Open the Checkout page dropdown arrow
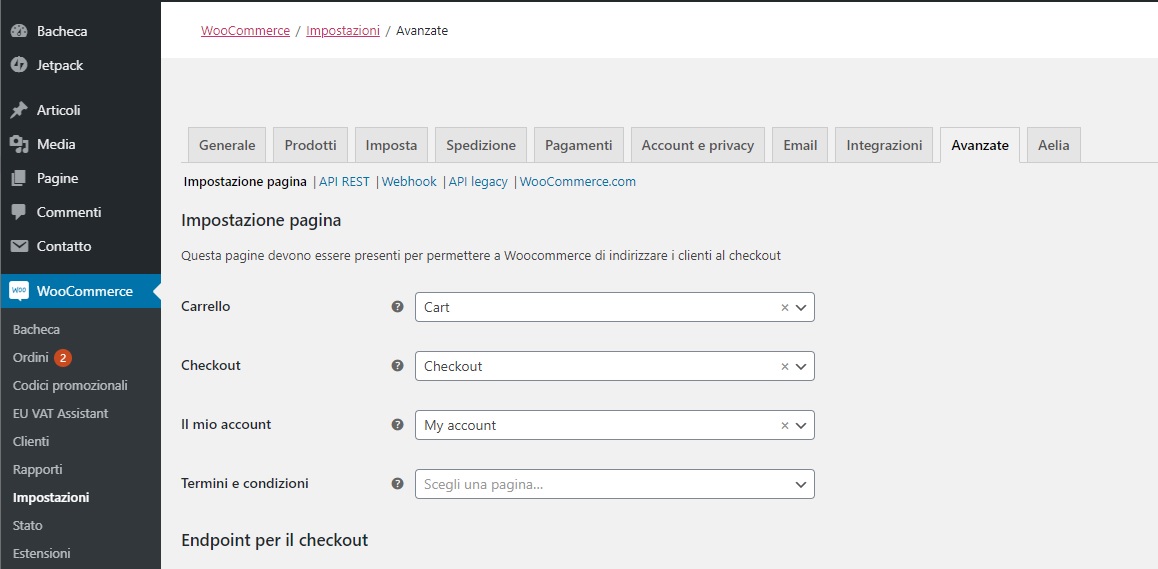 [801, 367]
